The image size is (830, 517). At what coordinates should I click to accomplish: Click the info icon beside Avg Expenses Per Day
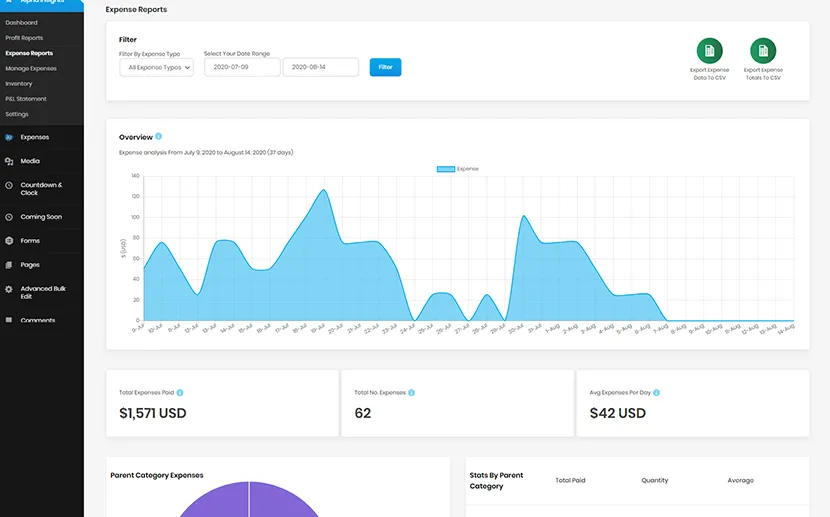(x=656, y=393)
